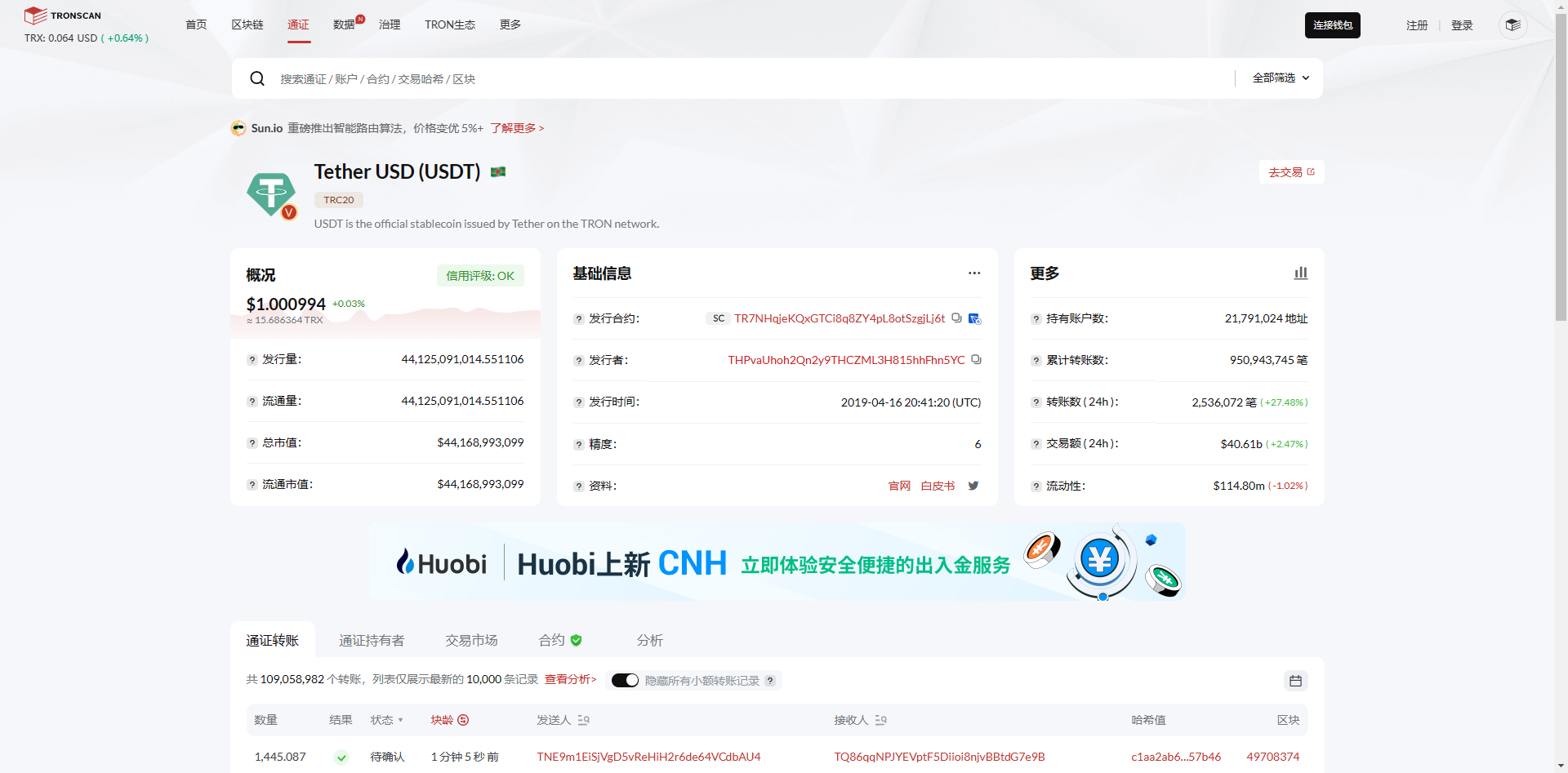Click the search input field
Image resolution: width=1568 pixels, height=773 pixels.
coord(751,78)
